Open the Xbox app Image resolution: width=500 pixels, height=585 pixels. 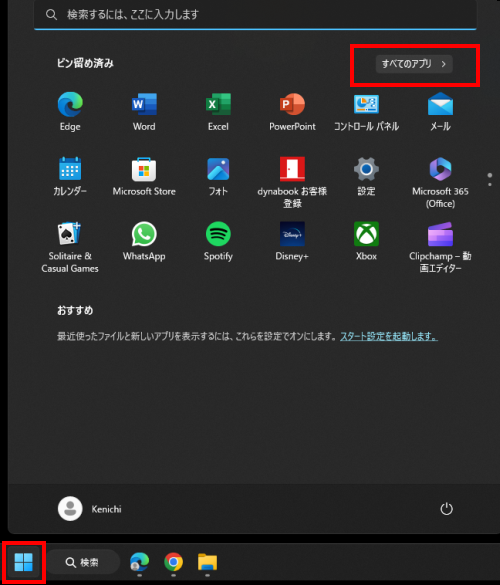point(366,241)
